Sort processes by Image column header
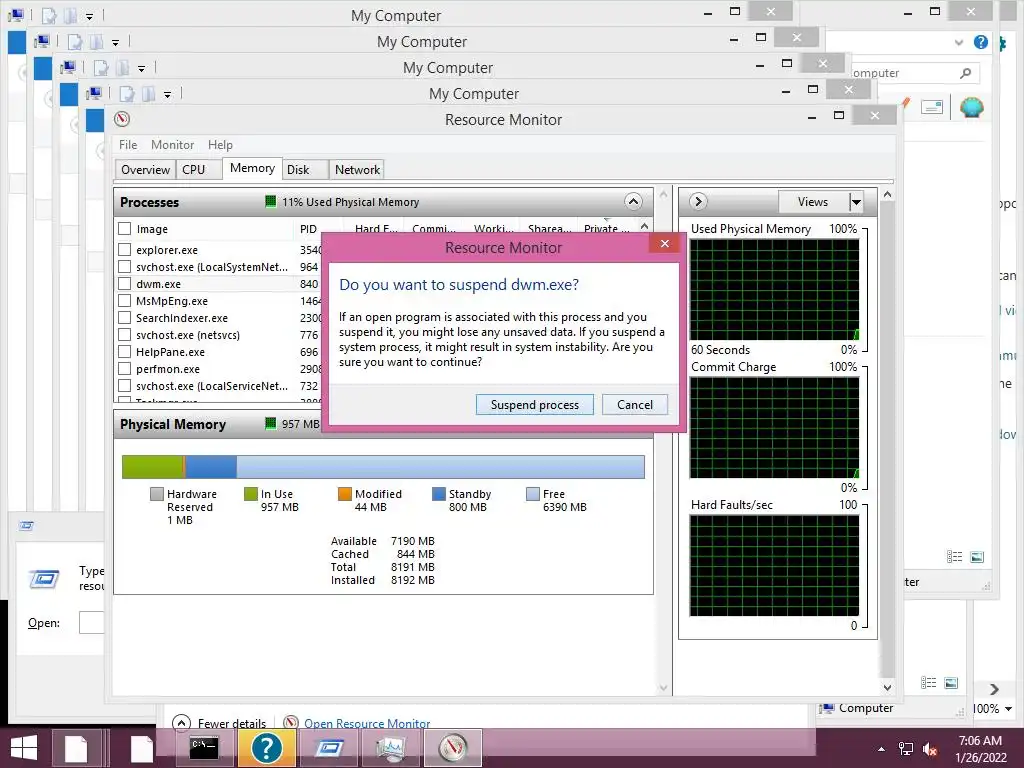 [152, 229]
